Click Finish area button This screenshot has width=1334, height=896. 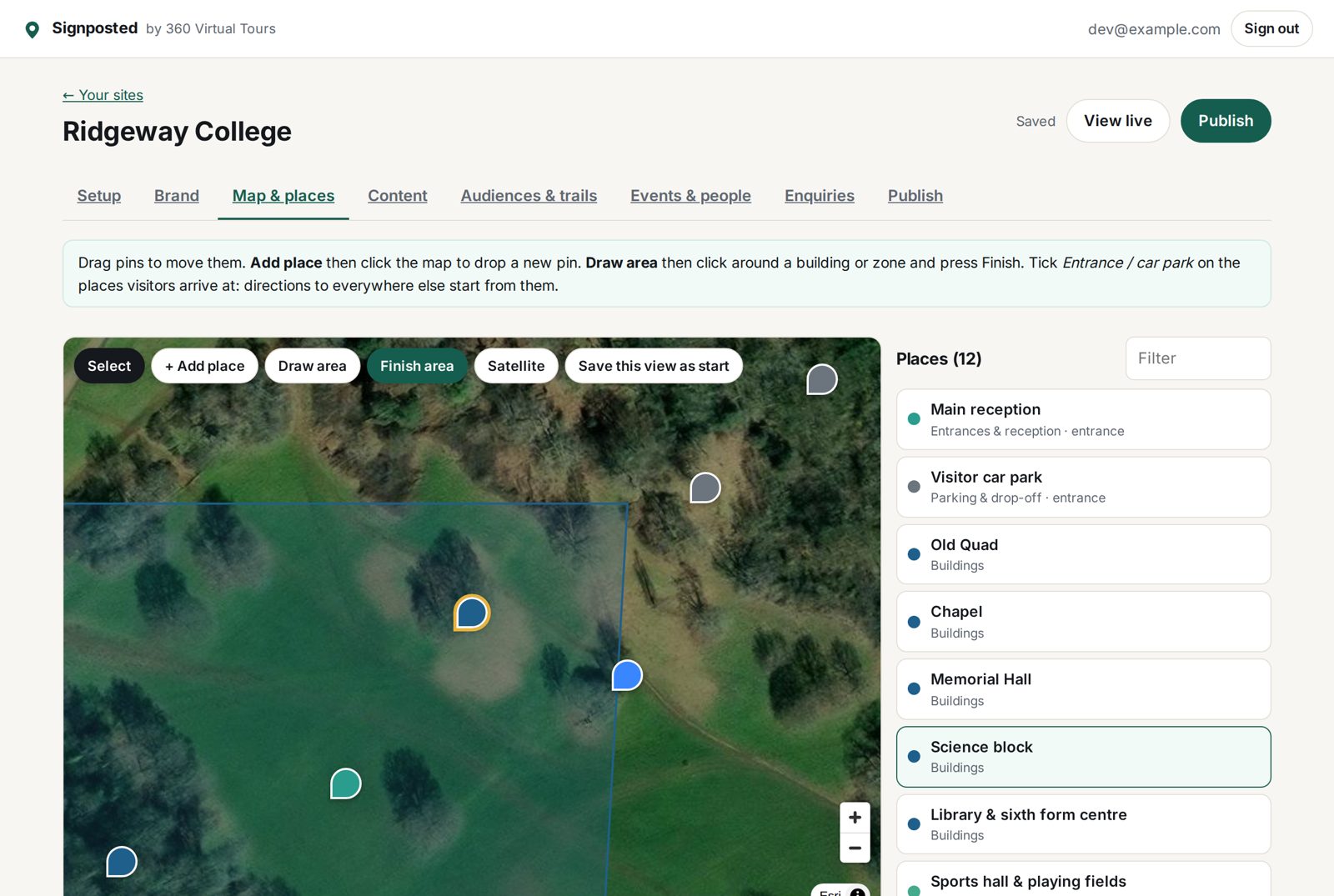[417, 366]
